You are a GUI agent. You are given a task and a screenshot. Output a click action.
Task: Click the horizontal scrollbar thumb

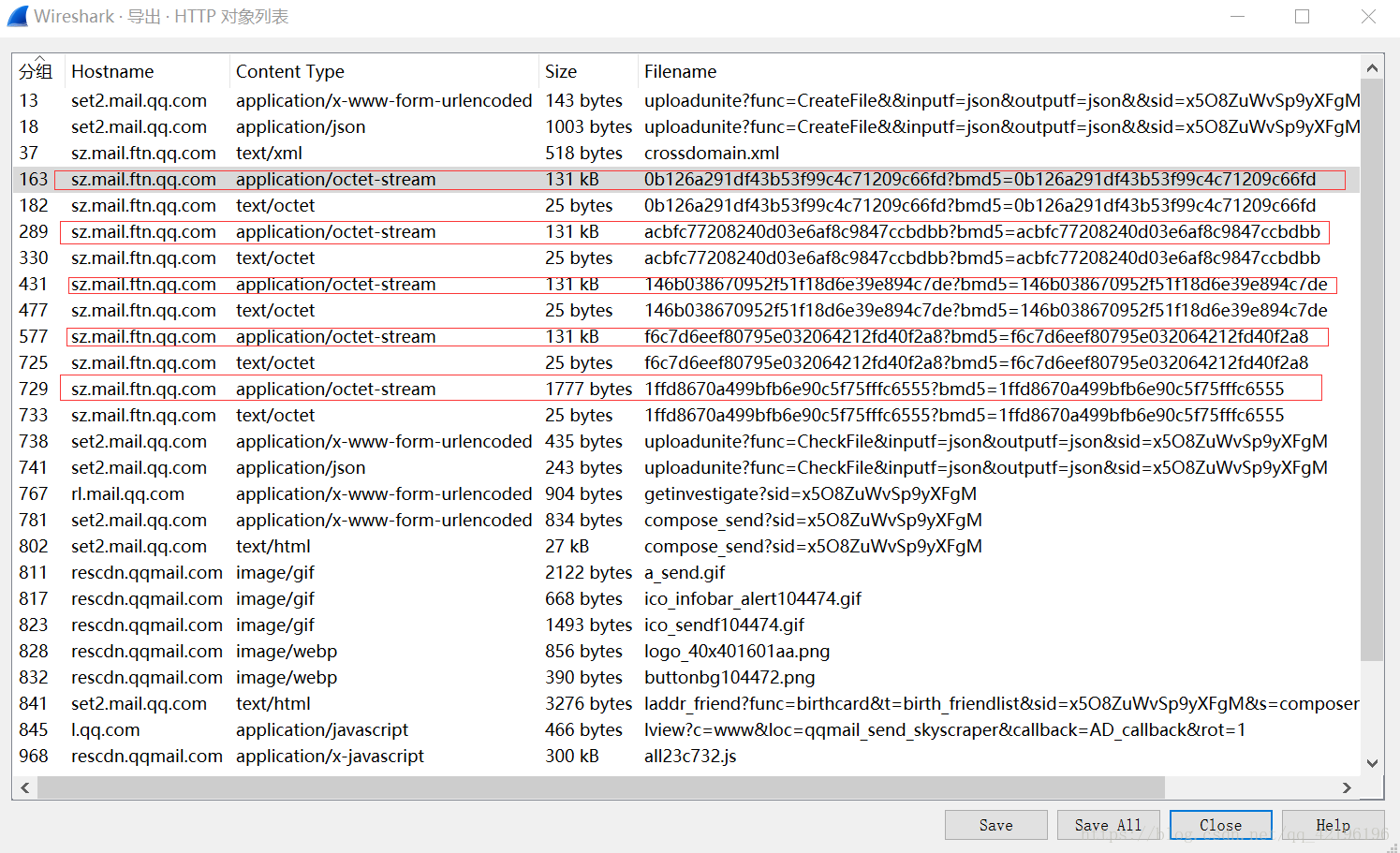(x=601, y=787)
